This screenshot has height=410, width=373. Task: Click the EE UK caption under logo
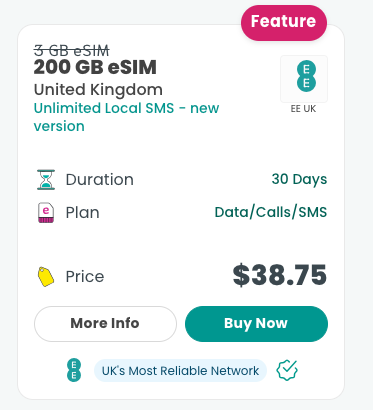click(x=303, y=109)
